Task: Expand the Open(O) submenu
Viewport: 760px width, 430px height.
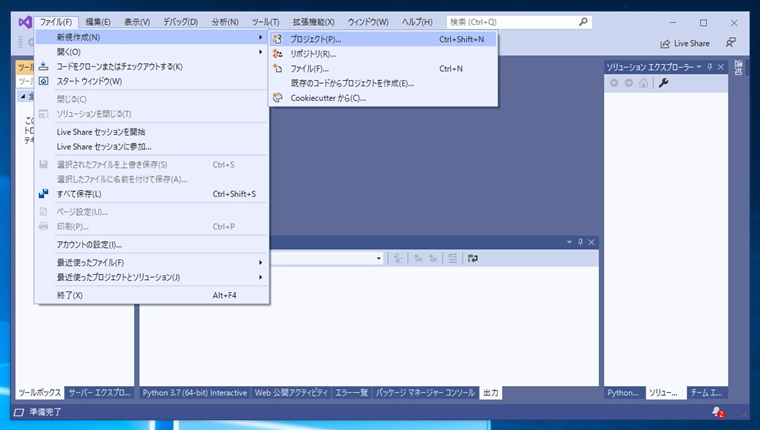Action: 151,52
